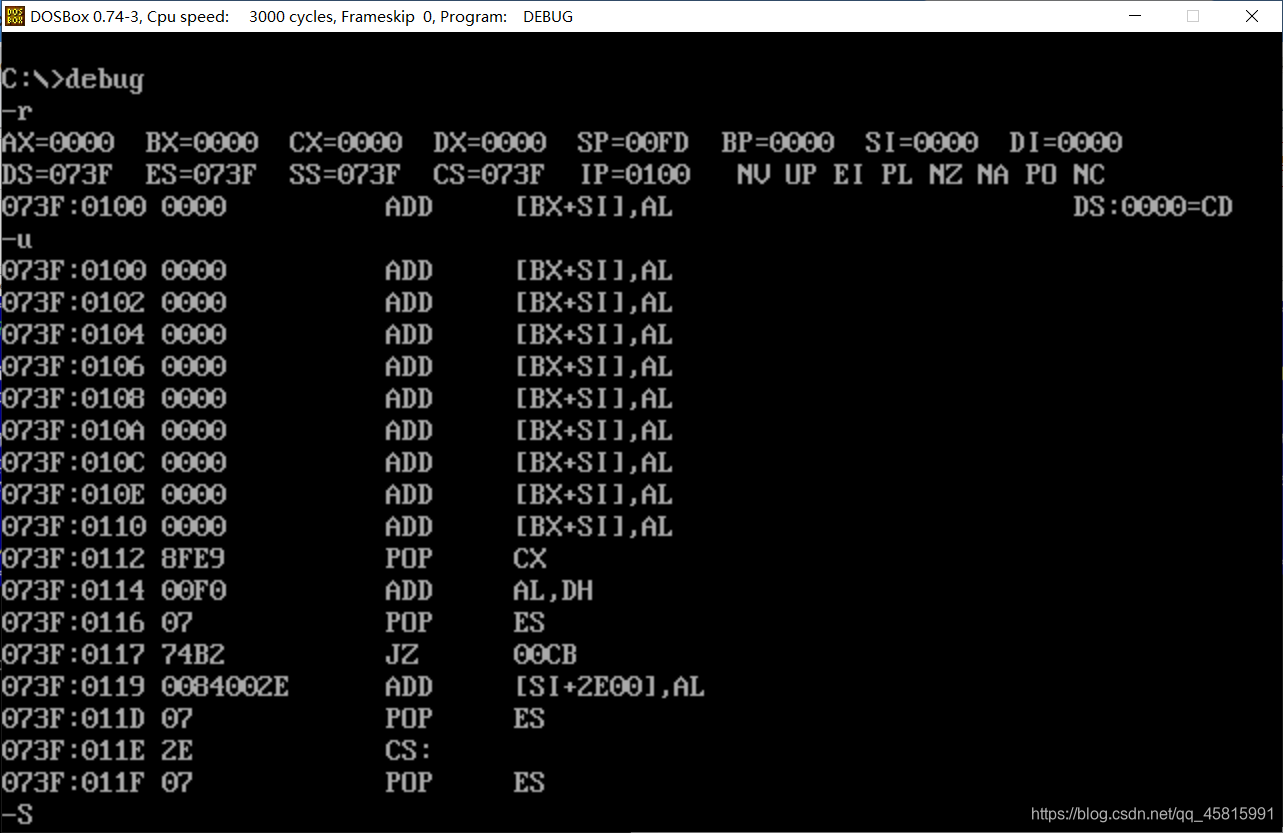Click the UP direction flag
Screen dimensions: 1283x833
(x=801, y=174)
